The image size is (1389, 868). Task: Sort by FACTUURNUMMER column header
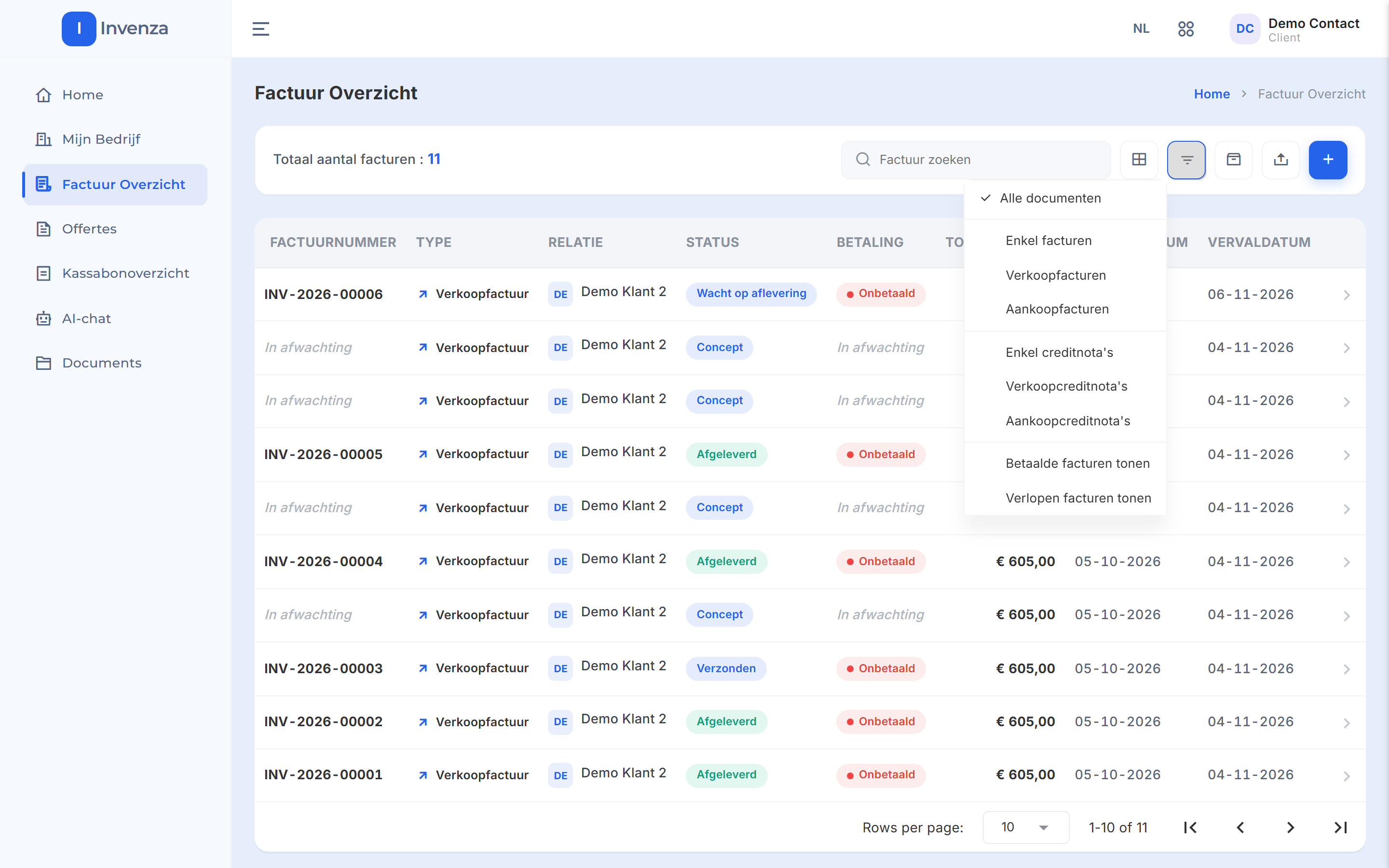[x=333, y=242]
